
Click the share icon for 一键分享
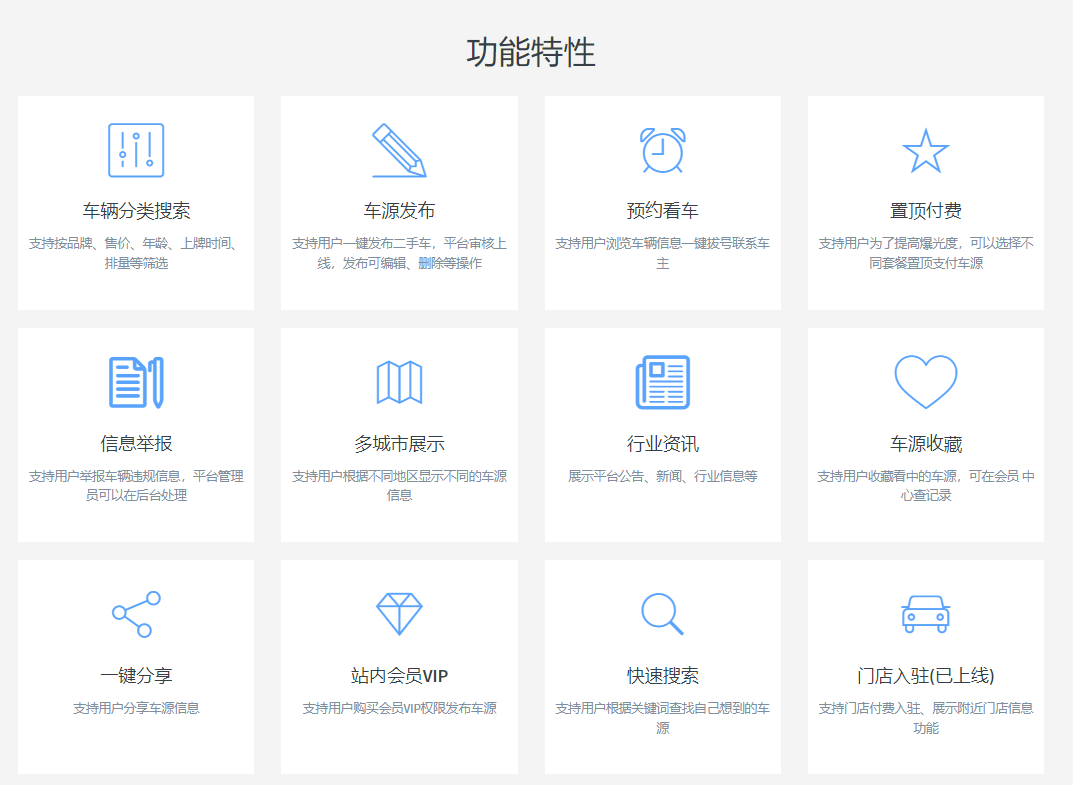(x=136, y=614)
